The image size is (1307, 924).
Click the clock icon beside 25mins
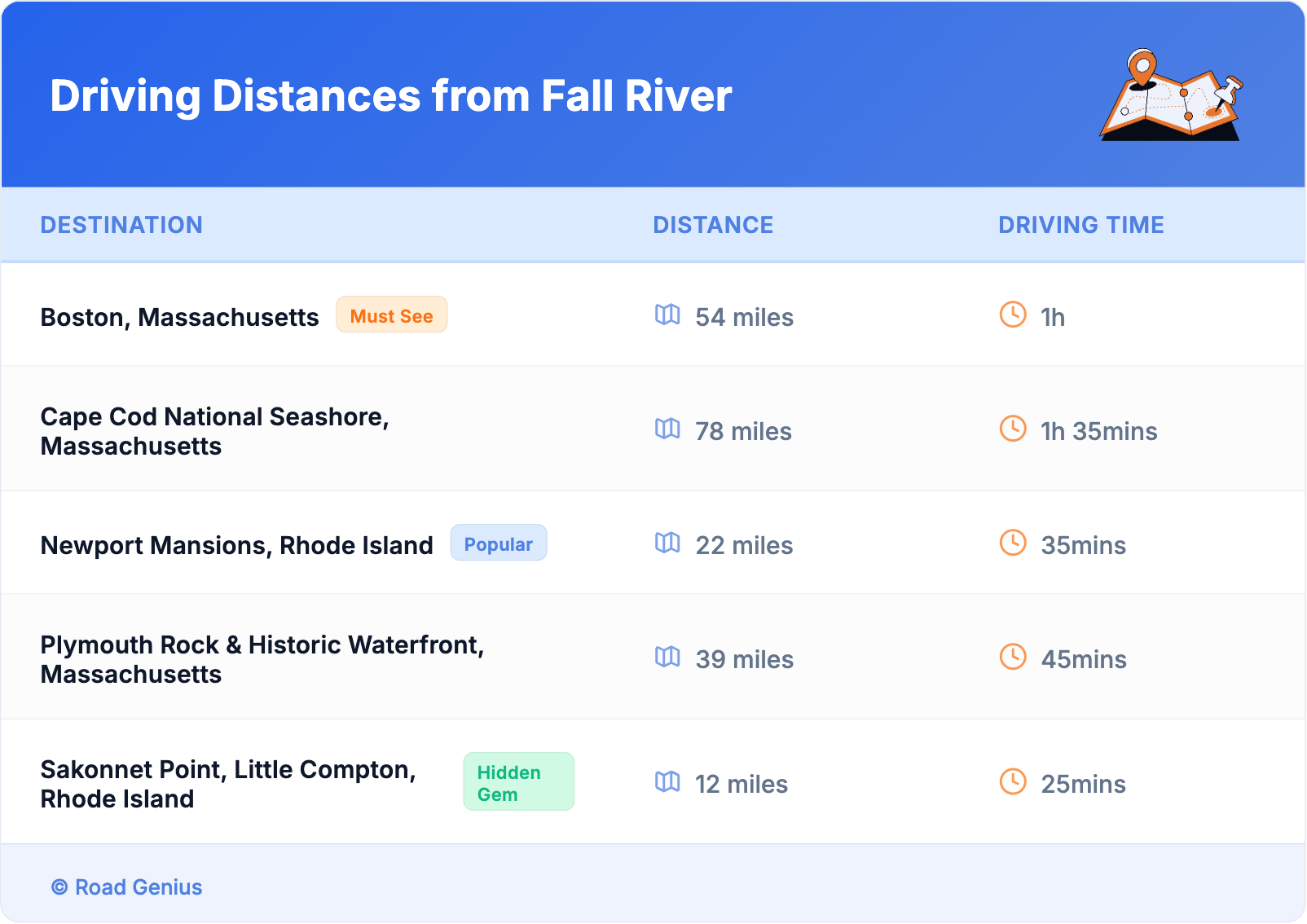coord(1013,782)
